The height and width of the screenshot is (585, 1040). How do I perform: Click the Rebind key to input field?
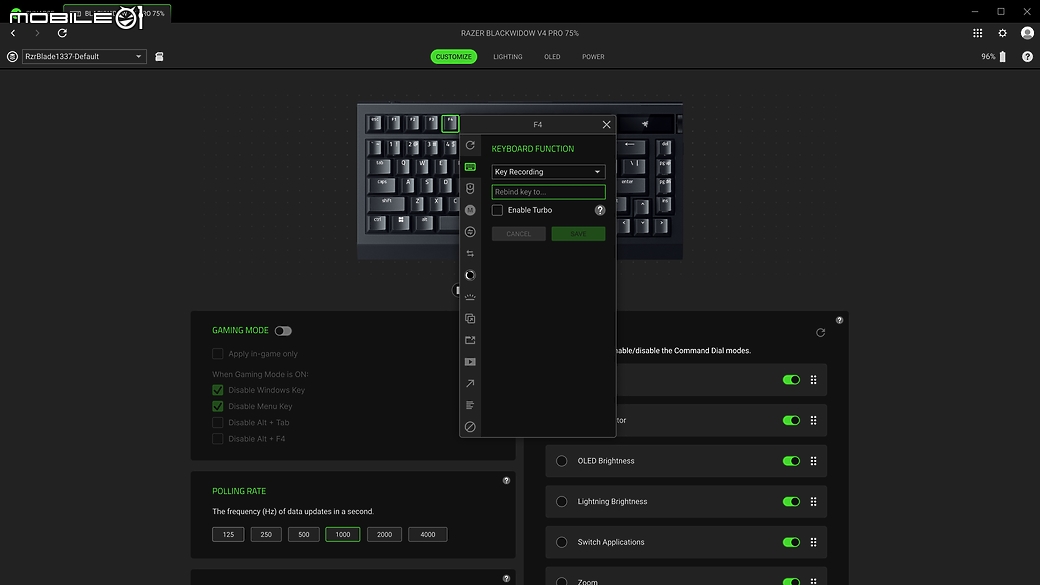(549, 192)
